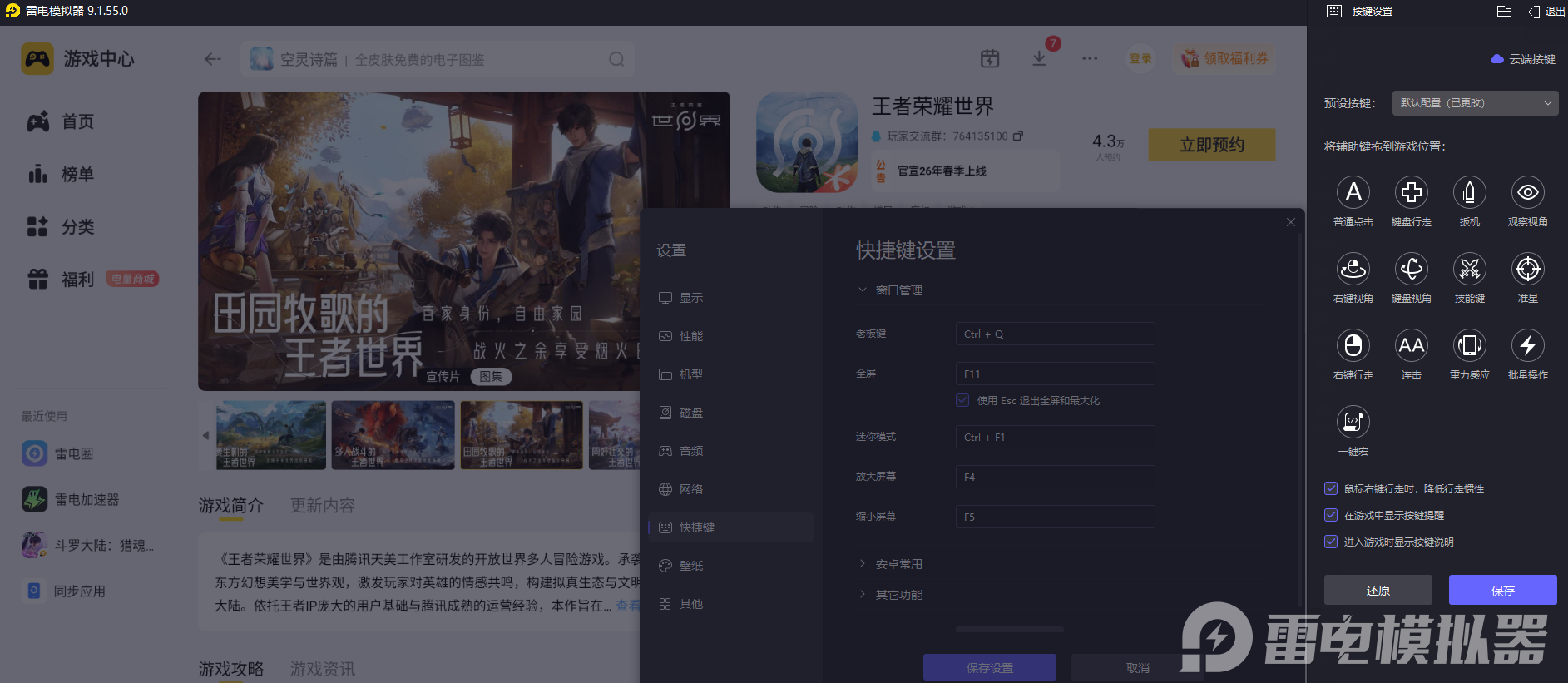The image size is (1568, 683).
Task: Expand the 安卓常用 section
Action: 898,564
